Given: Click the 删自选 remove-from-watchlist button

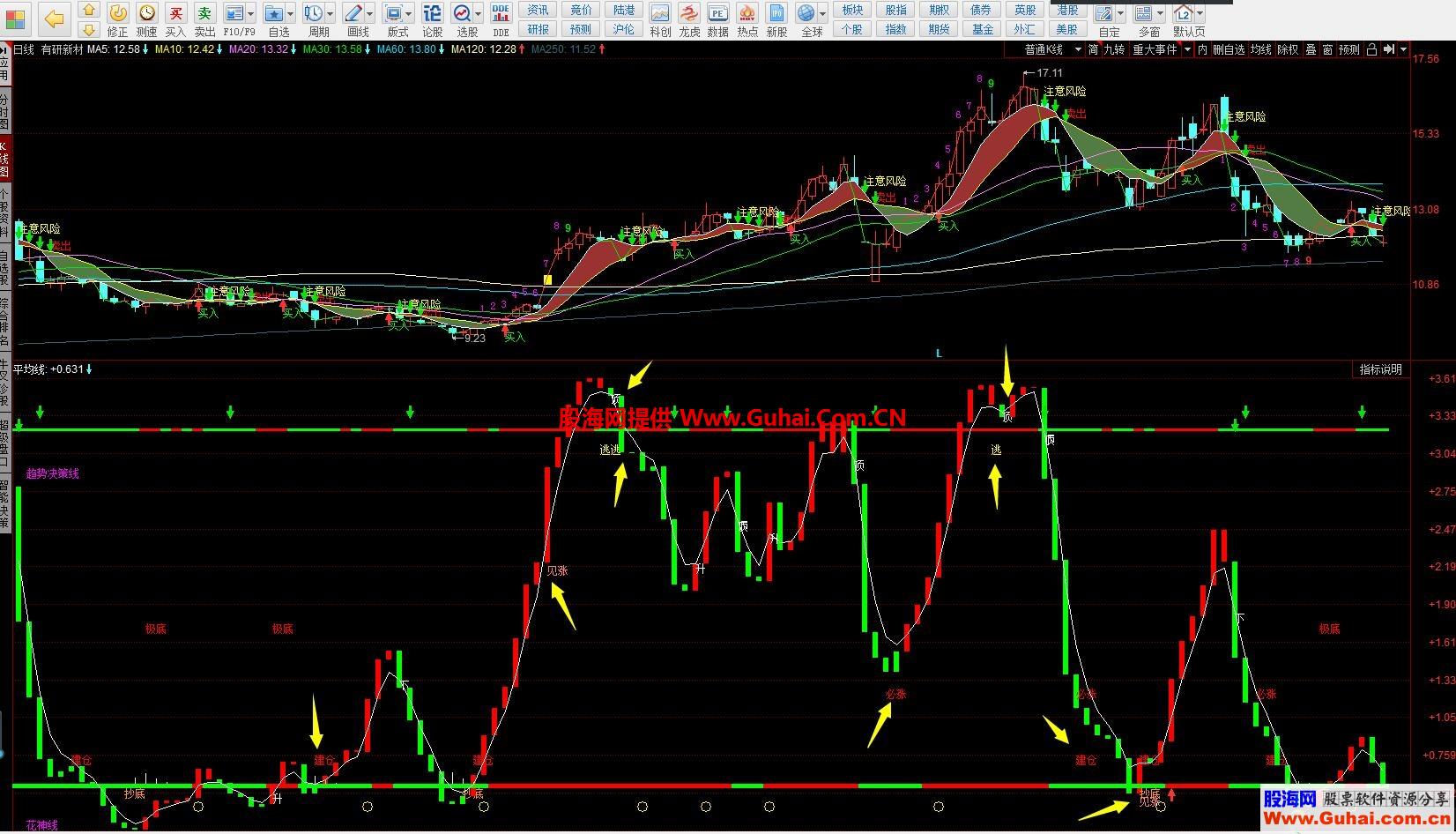Looking at the screenshot, I should coord(1229,50).
